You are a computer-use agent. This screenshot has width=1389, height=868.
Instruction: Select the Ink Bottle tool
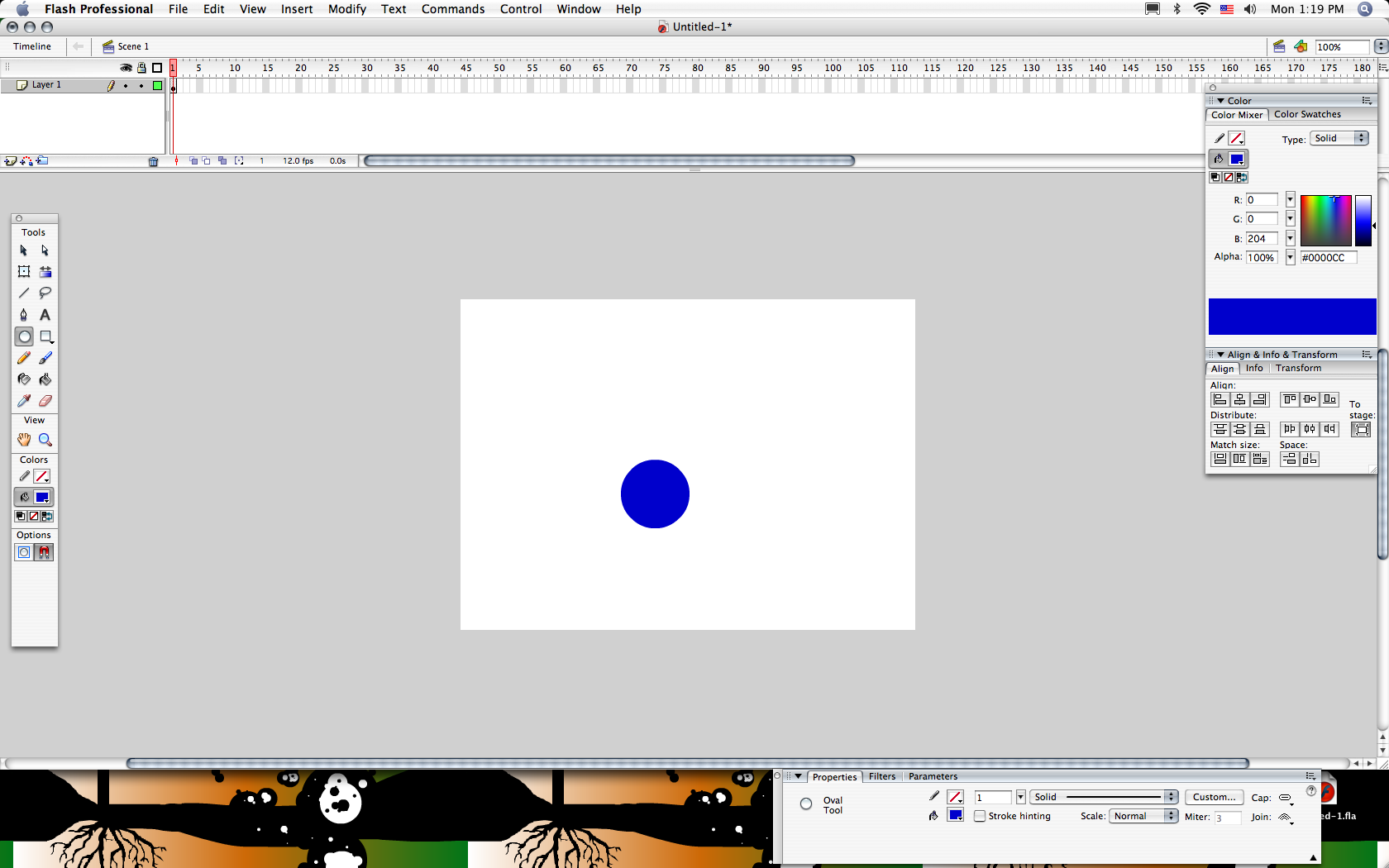(23, 379)
